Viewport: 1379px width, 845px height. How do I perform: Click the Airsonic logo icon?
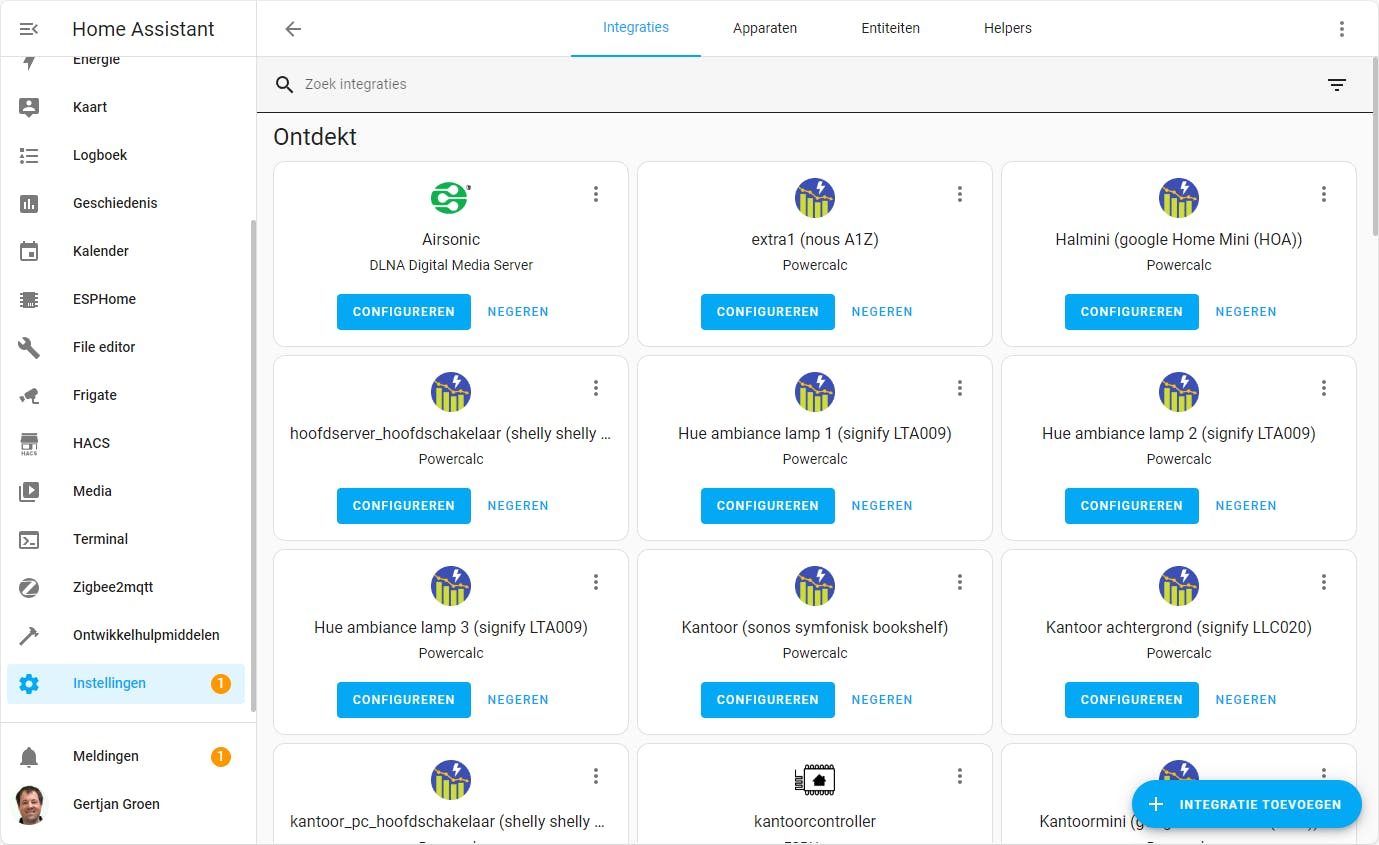451,198
